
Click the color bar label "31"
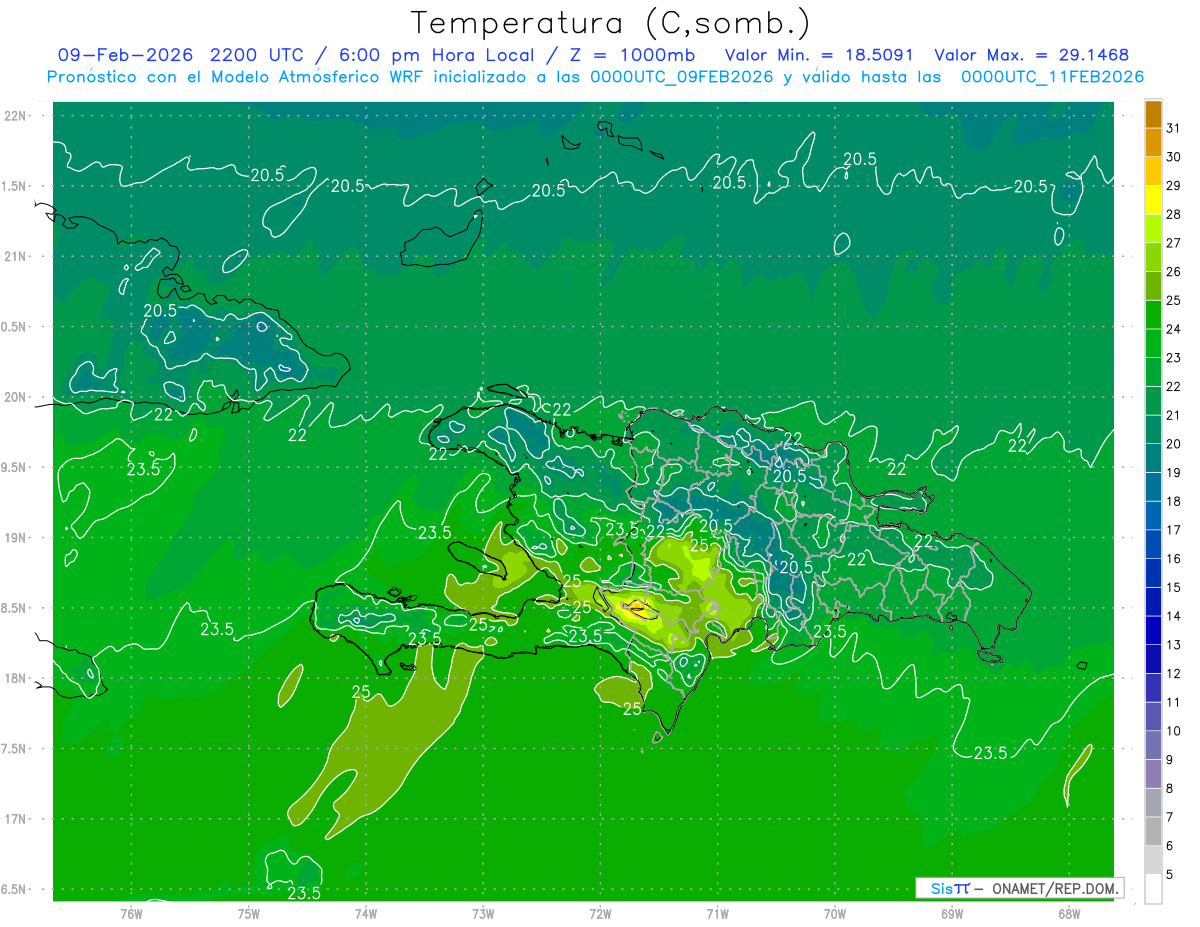click(x=1174, y=128)
